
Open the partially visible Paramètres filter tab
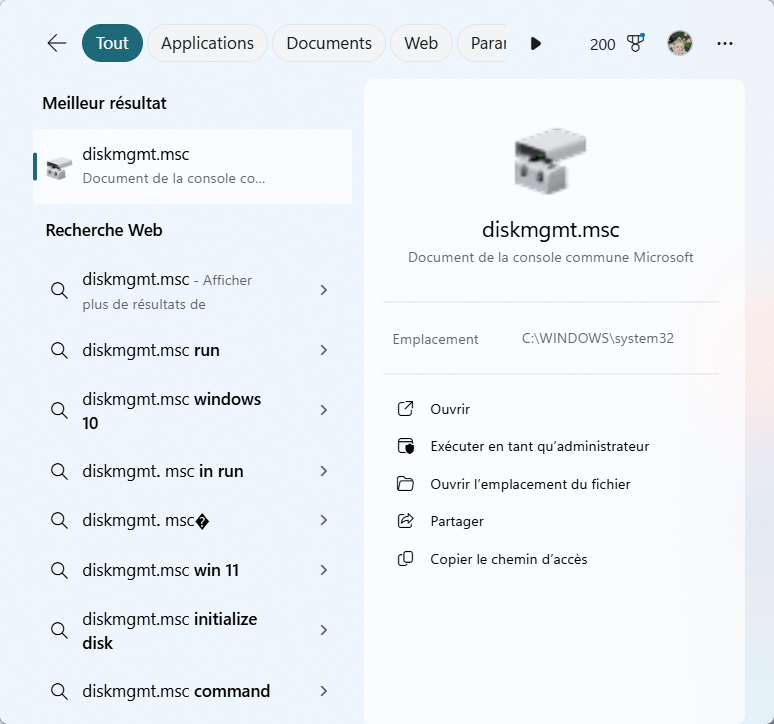pos(482,43)
